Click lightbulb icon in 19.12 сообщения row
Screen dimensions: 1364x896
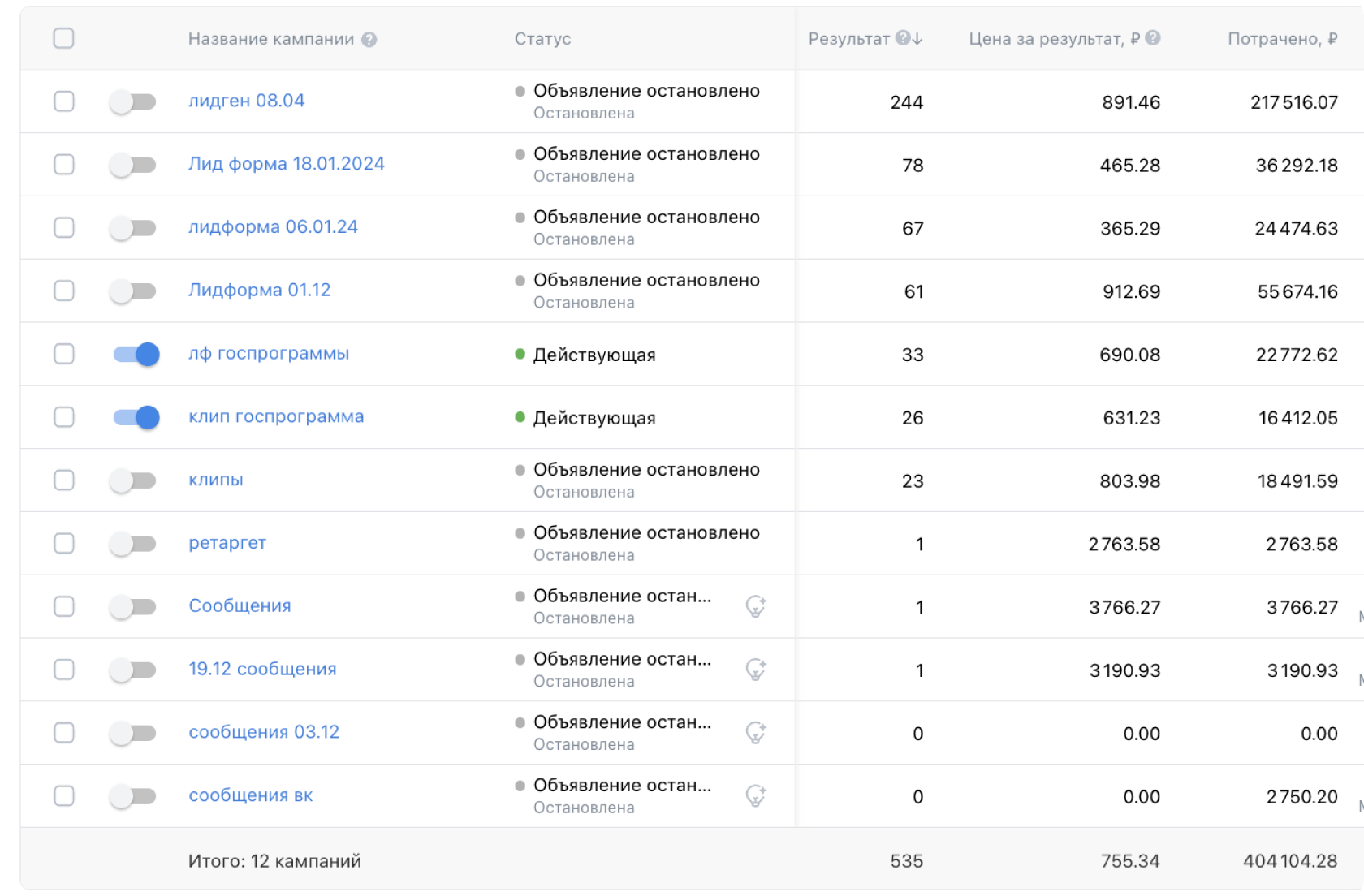[756, 670]
